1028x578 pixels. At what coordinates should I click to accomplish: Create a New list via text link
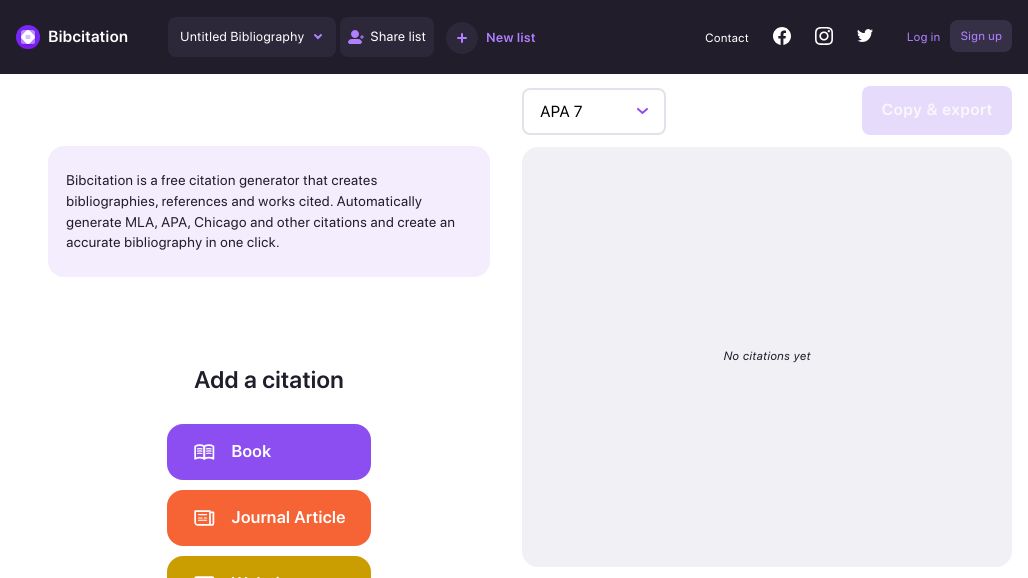511,38
